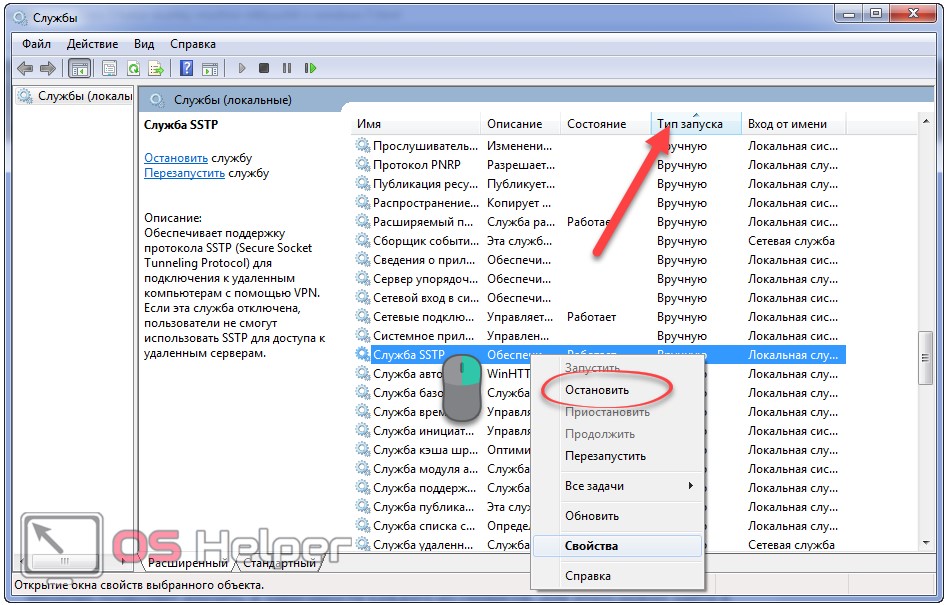
Task: Toggle the action pane toolbar icon
Action: (x=210, y=68)
